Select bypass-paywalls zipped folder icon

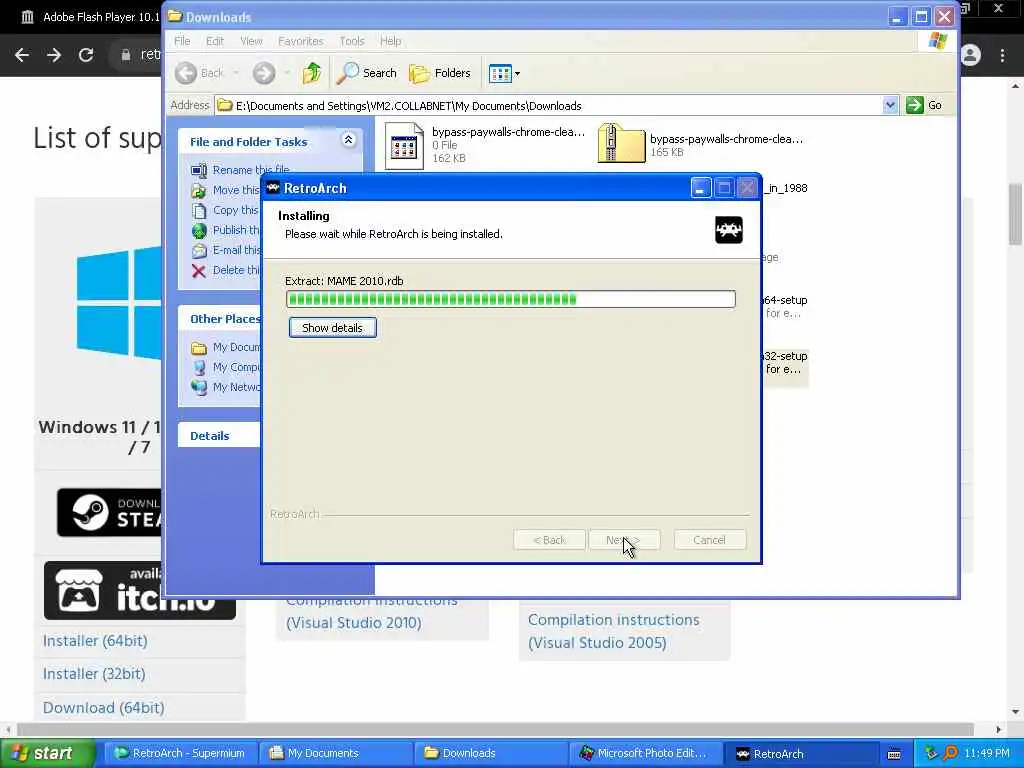pos(621,143)
